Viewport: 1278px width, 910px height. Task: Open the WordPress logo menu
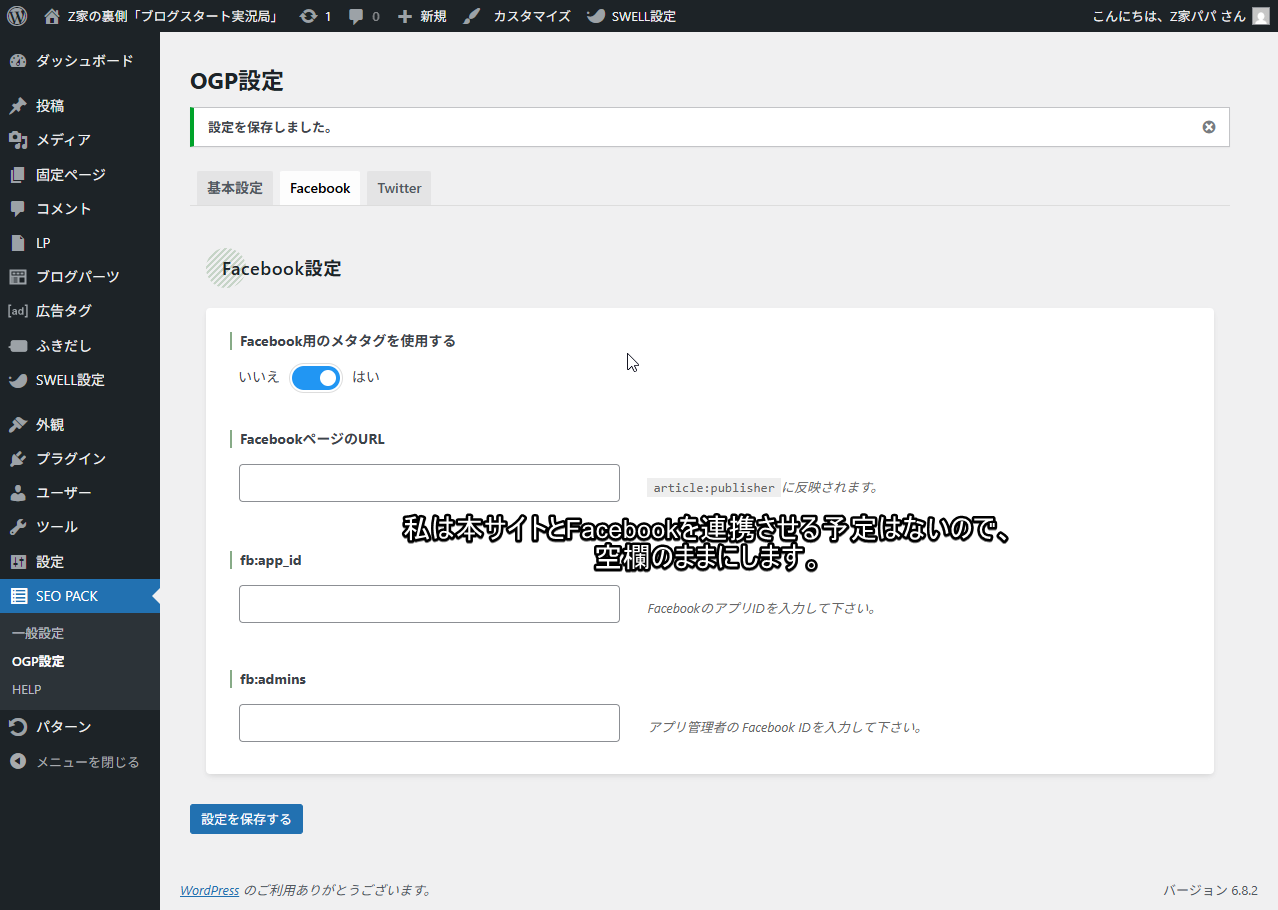point(17,16)
